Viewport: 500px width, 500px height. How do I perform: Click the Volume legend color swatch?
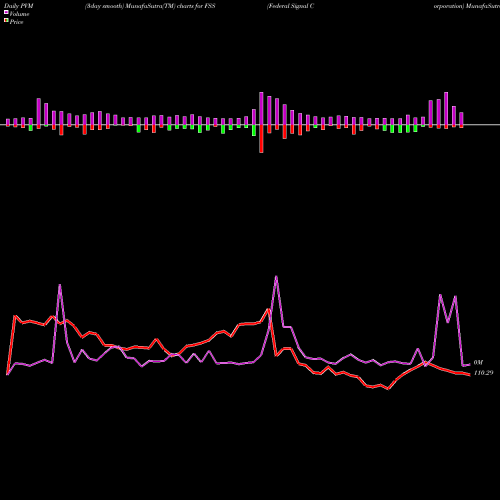click(x=6, y=12)
